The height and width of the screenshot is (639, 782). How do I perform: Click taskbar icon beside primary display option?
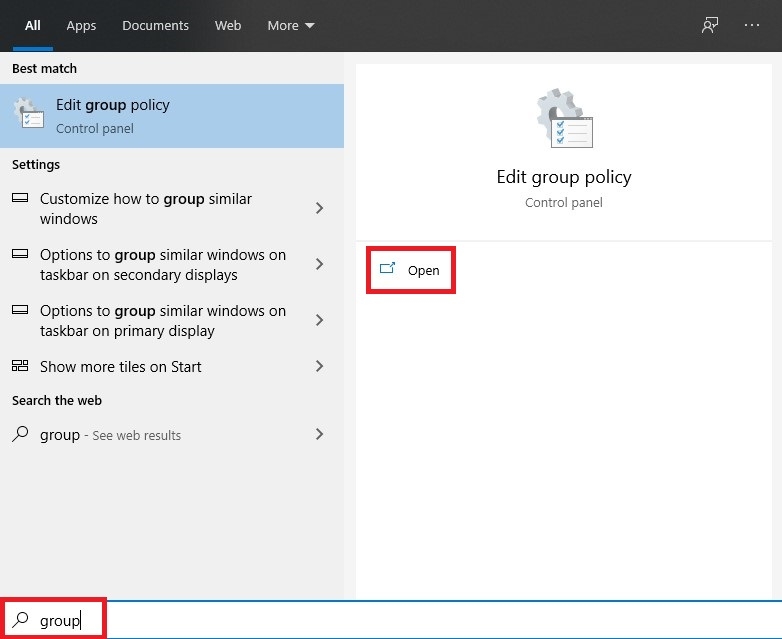(x=20, y=310)
